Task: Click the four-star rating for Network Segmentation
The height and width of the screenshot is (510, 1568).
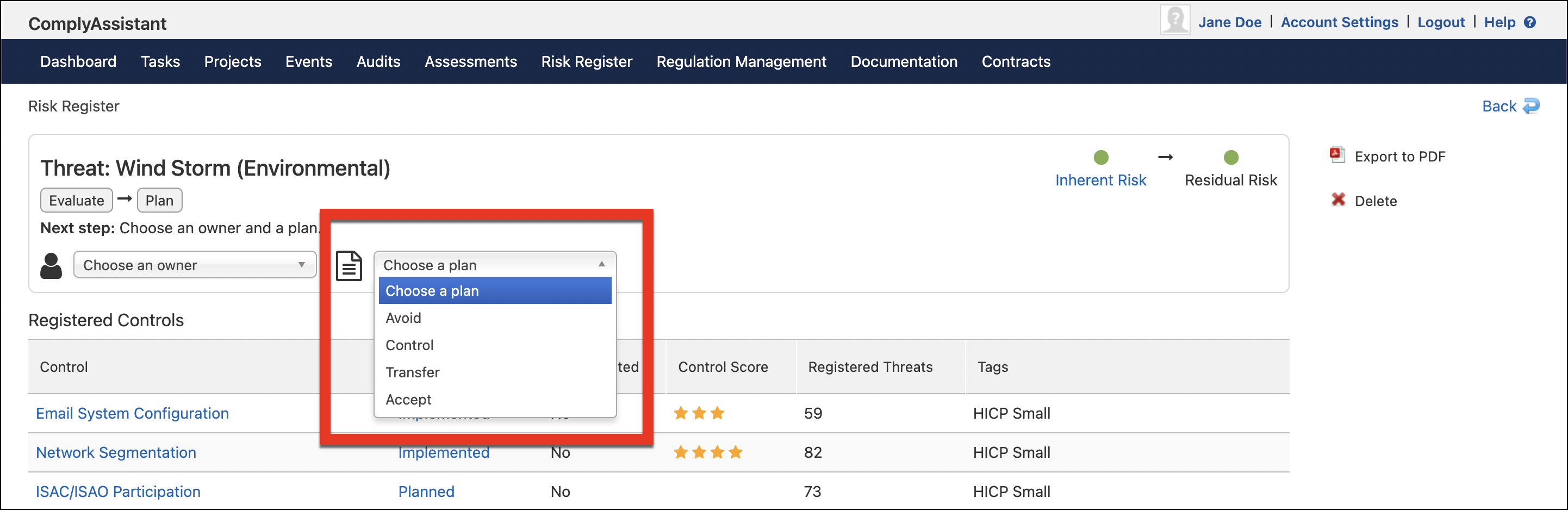Action: 708,452
